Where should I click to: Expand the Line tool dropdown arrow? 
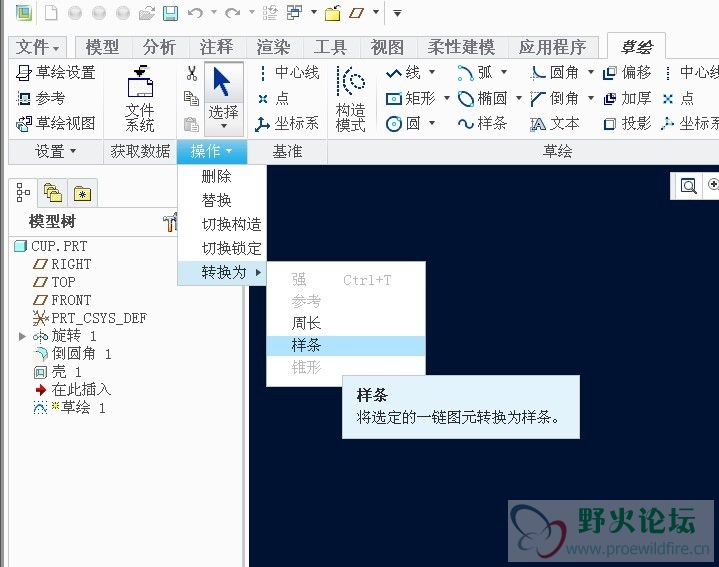pyautogui.click(x=431, y=72)
